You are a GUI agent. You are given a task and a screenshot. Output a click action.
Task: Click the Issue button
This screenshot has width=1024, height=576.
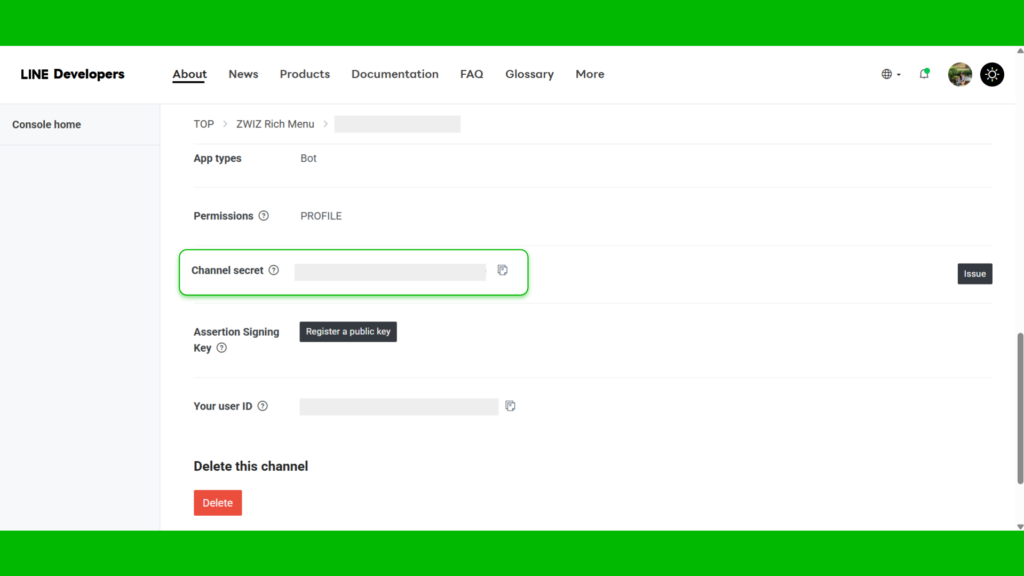point(975,274)
